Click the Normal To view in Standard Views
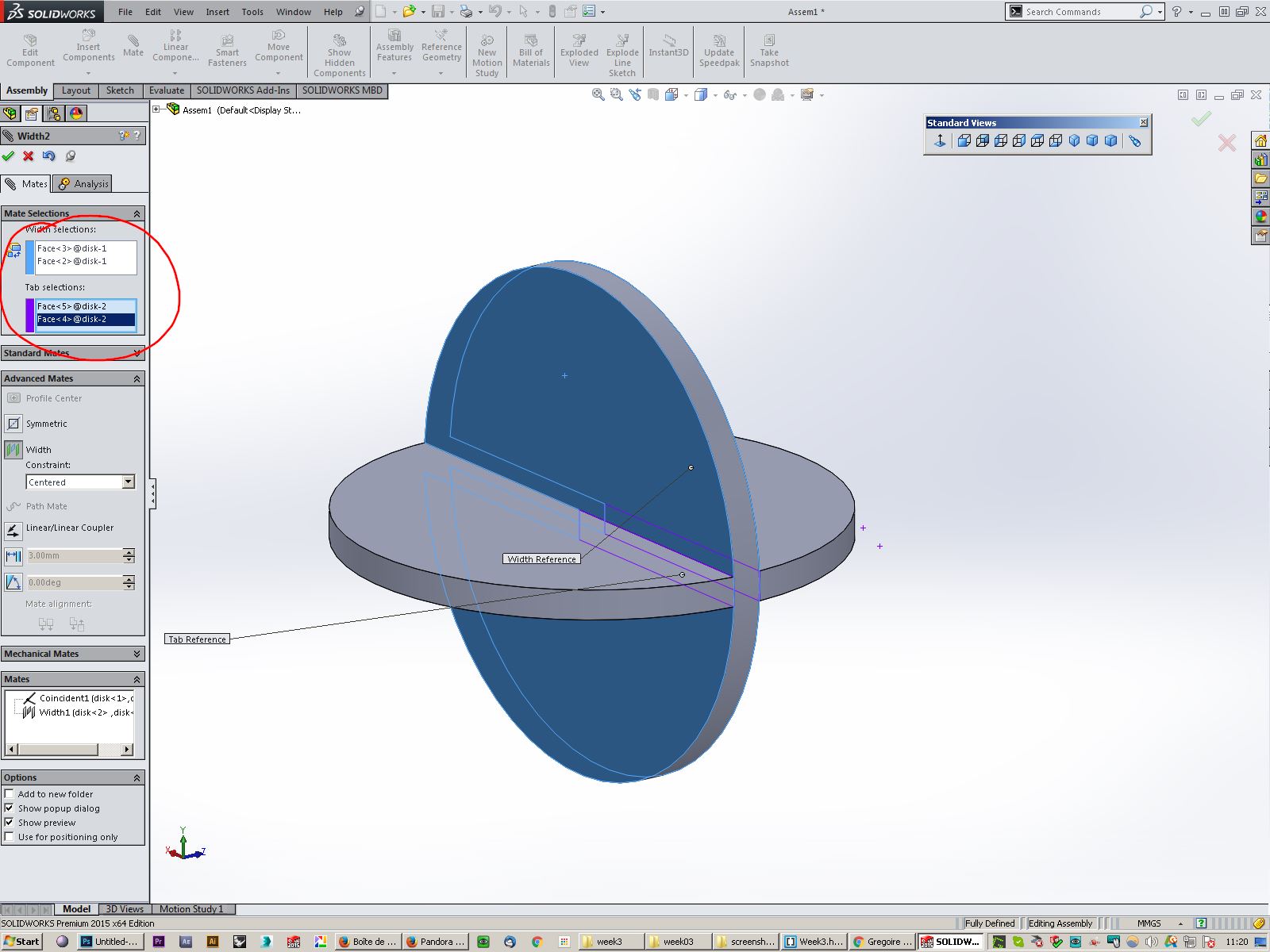 pos(940,140)
